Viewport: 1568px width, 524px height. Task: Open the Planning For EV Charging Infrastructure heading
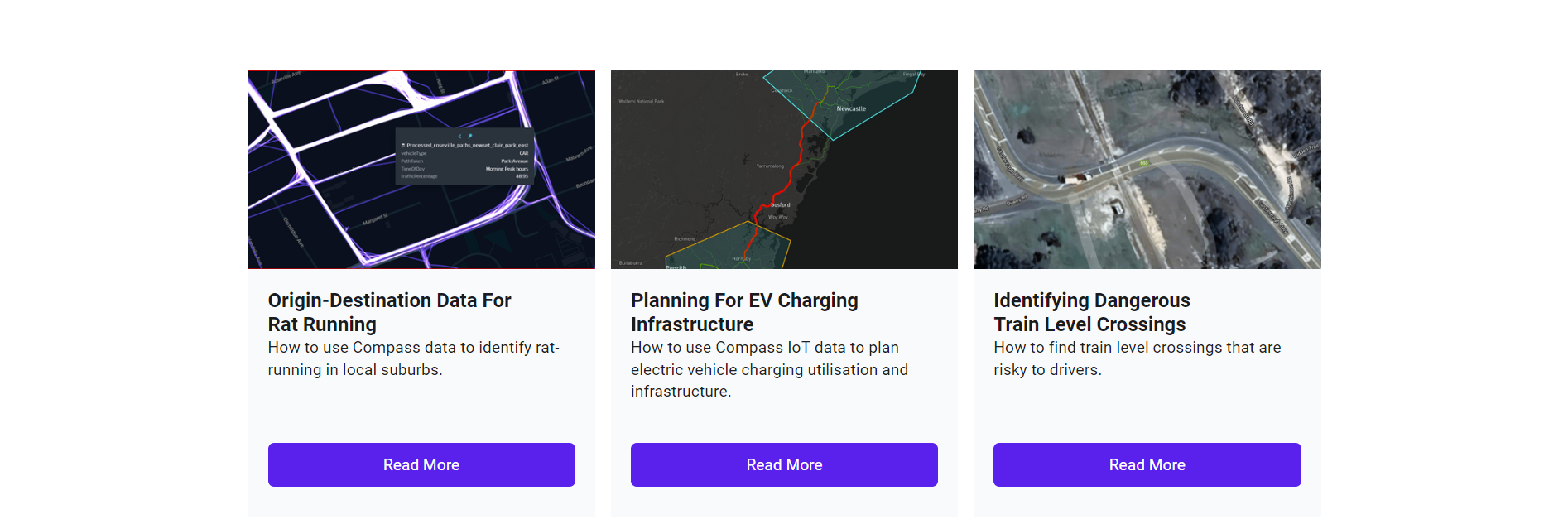(744, 312)
